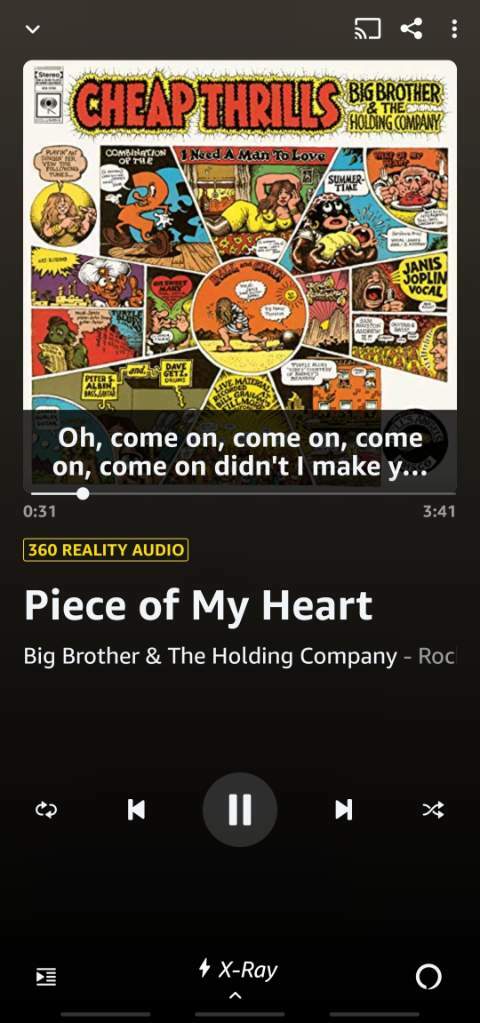Collapse the now playing screen
The height and width of the screenshot is (1023, 480).
tap(33, 29)
